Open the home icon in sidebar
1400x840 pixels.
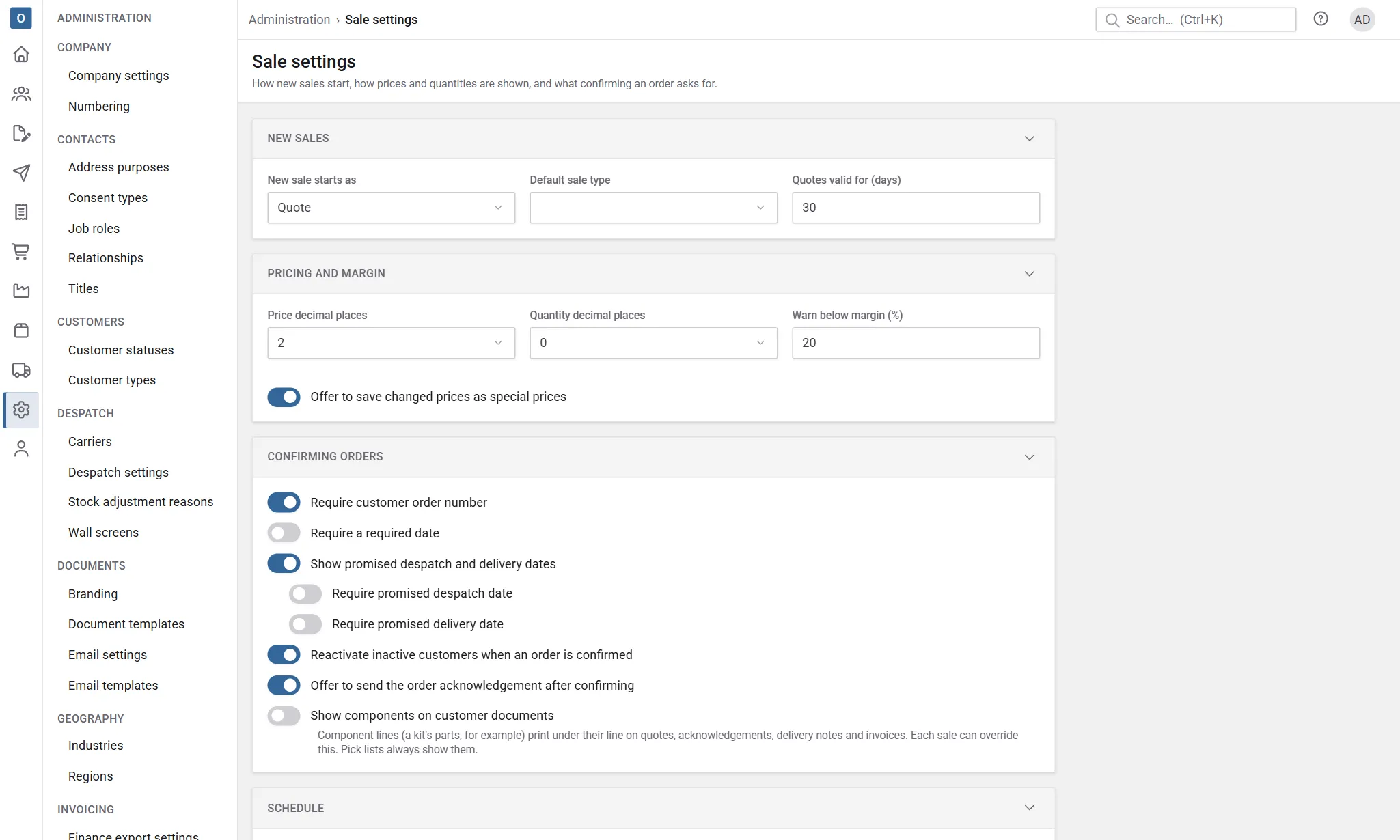pos(21,54)
